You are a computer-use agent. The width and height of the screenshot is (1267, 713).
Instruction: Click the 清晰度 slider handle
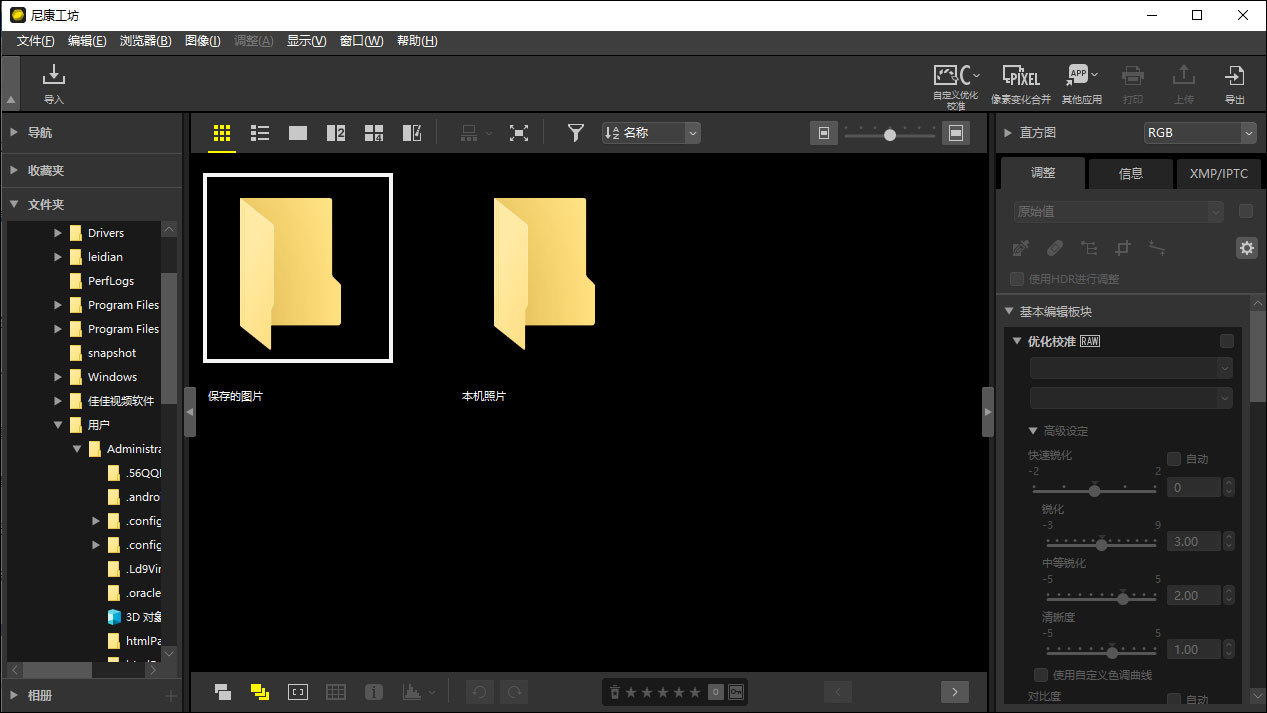[x=1111, y=652]
